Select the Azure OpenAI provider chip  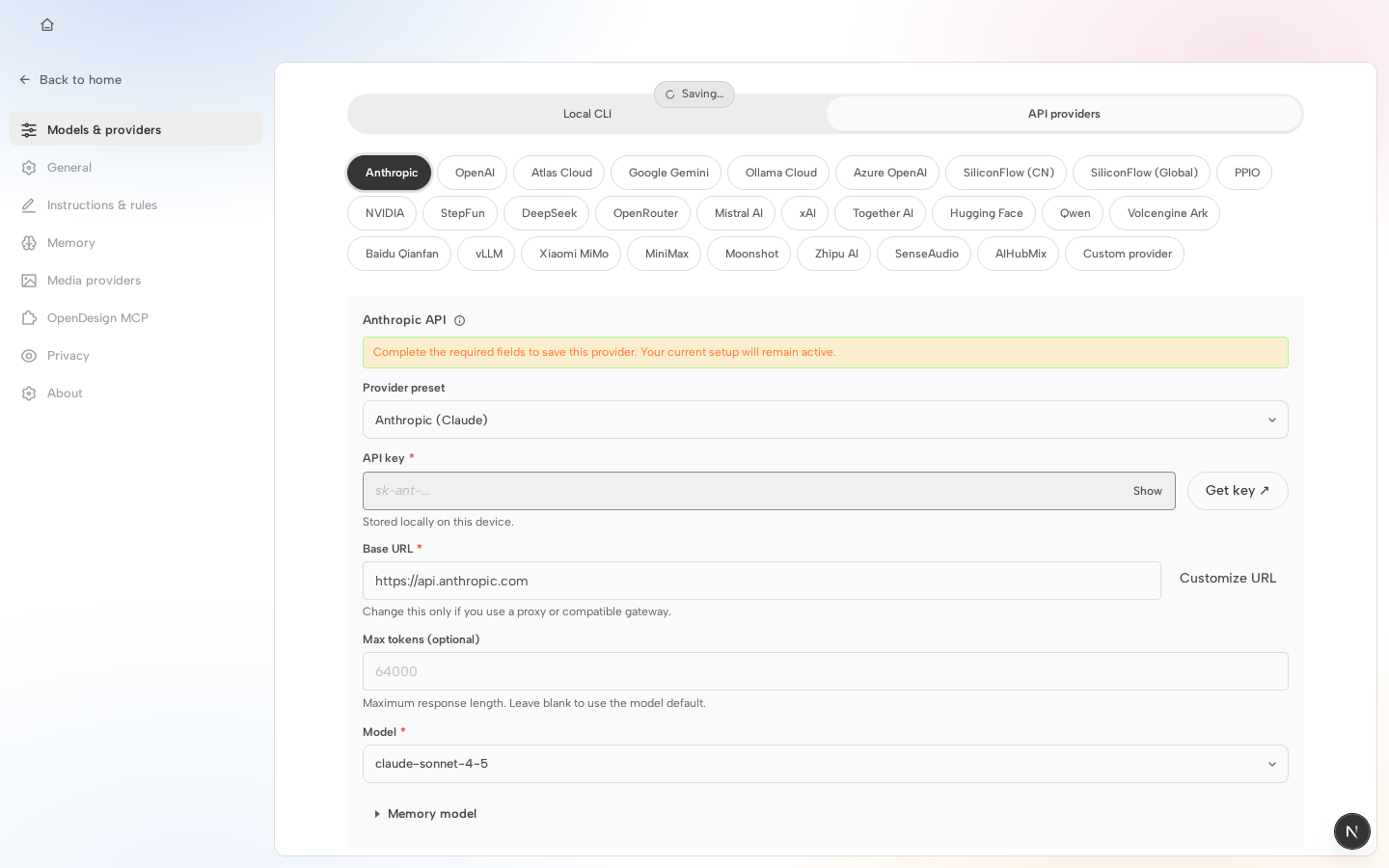[x=887, y=173]
